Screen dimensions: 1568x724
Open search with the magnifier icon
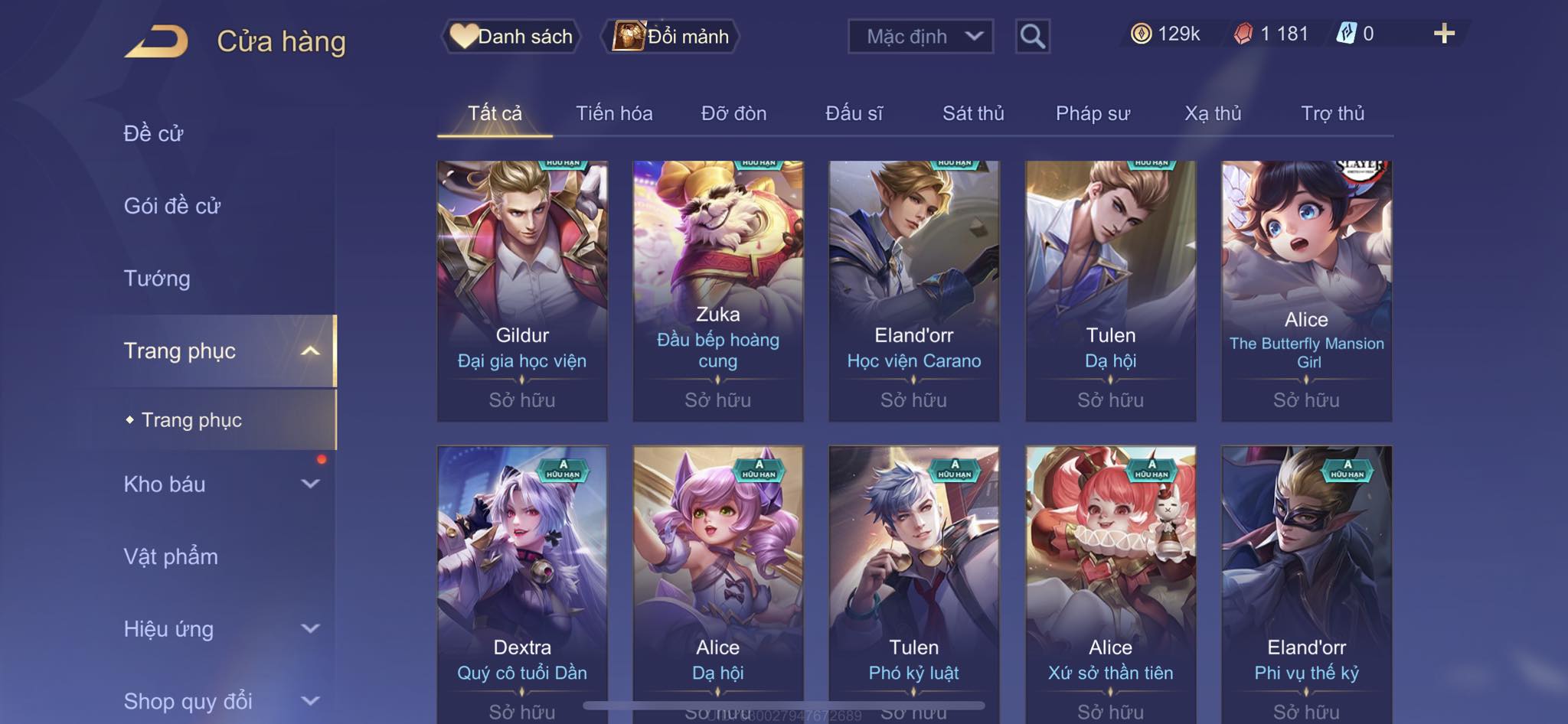(x=1032, y=36)
